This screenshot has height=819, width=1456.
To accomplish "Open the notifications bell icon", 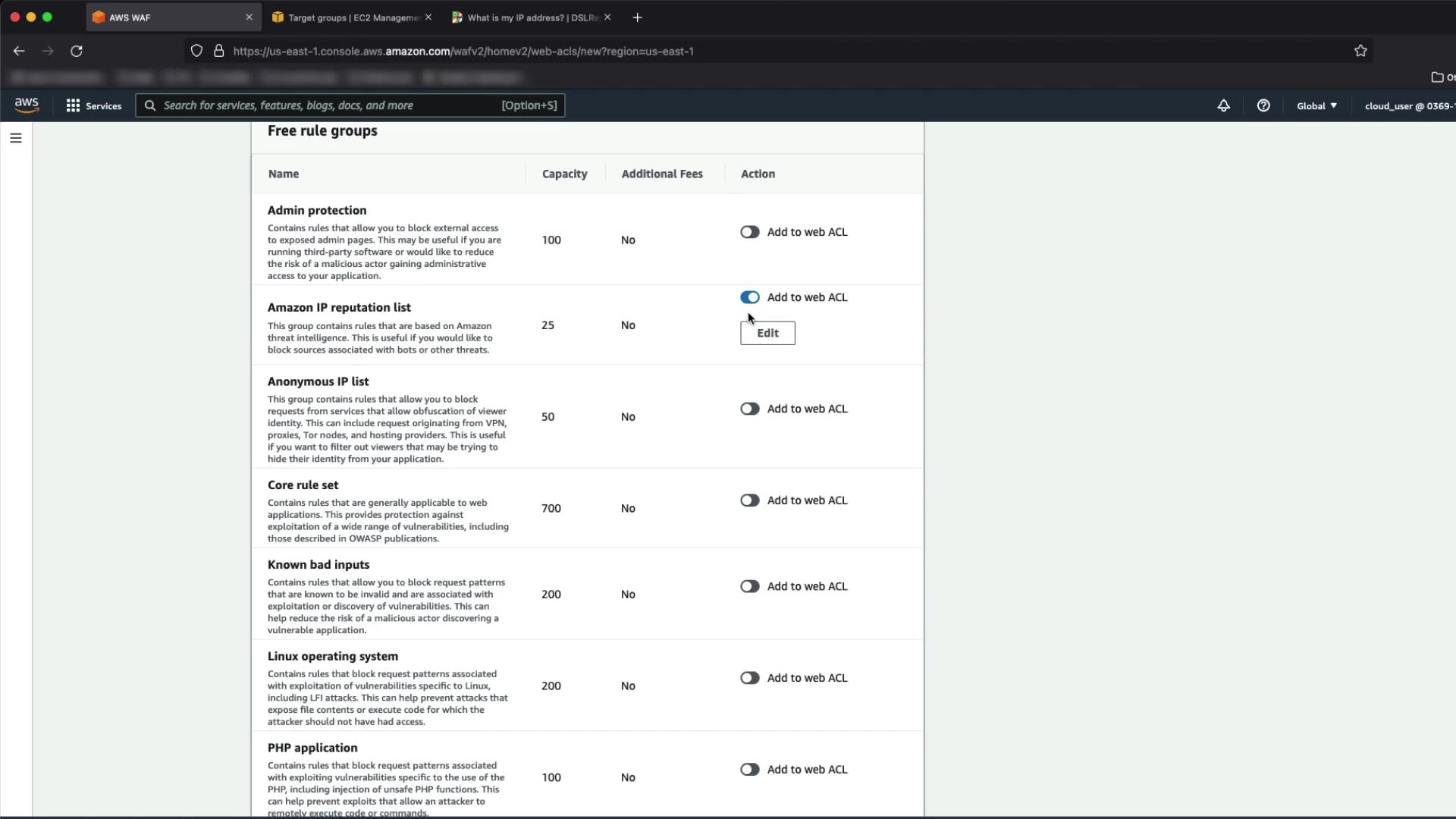I will pos(1223,106).
